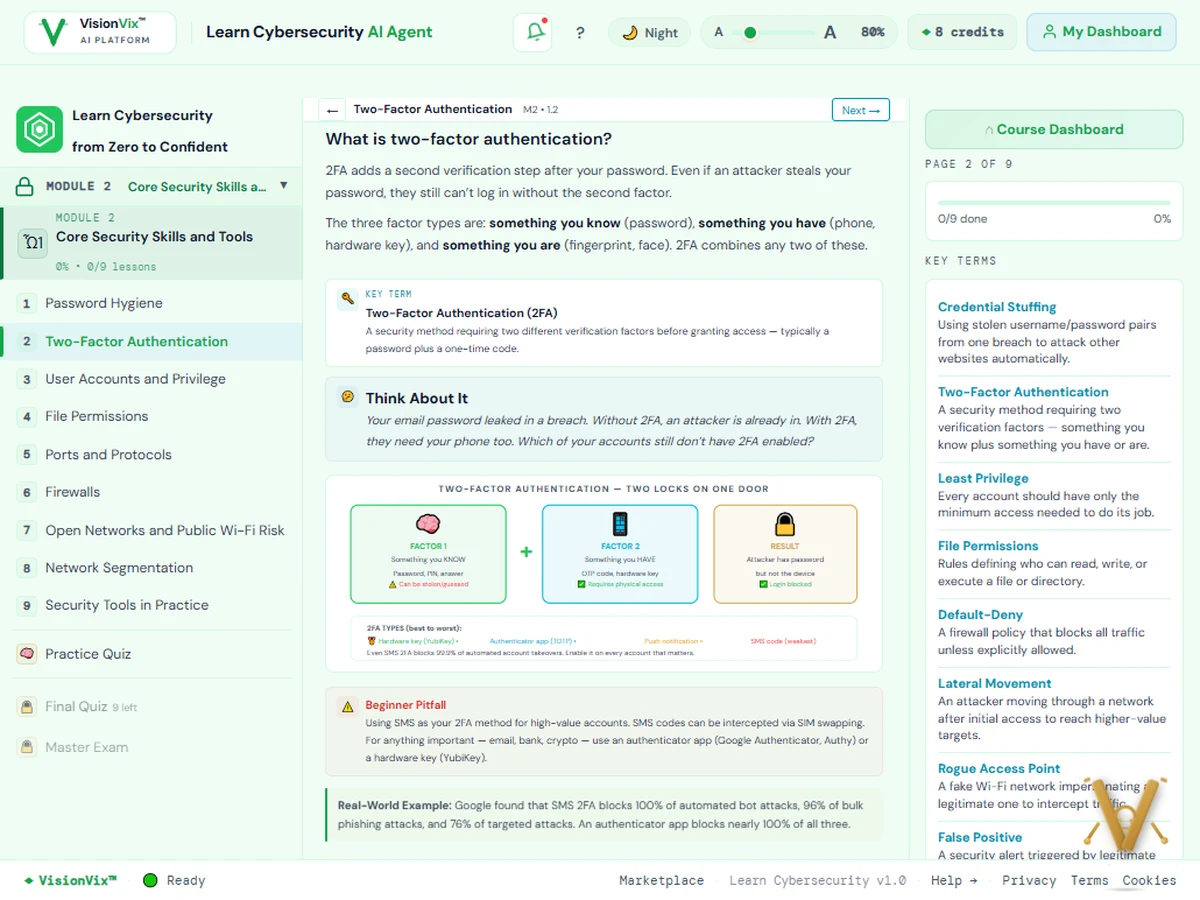
Task: Open the Course Dashboard
Action: click(1054, 129)
